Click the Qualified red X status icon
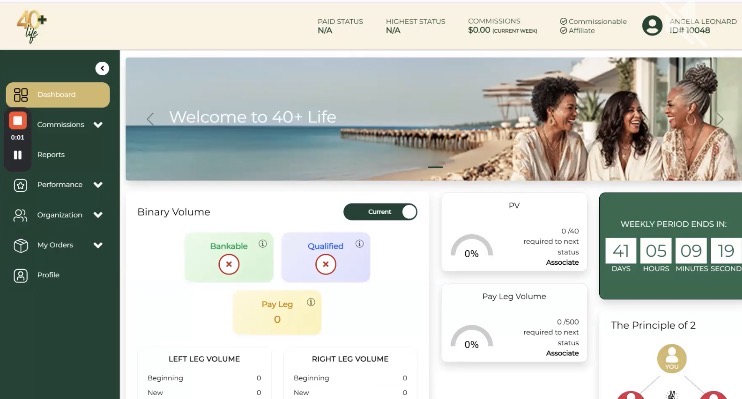742x399 pixels. point(326,264)
